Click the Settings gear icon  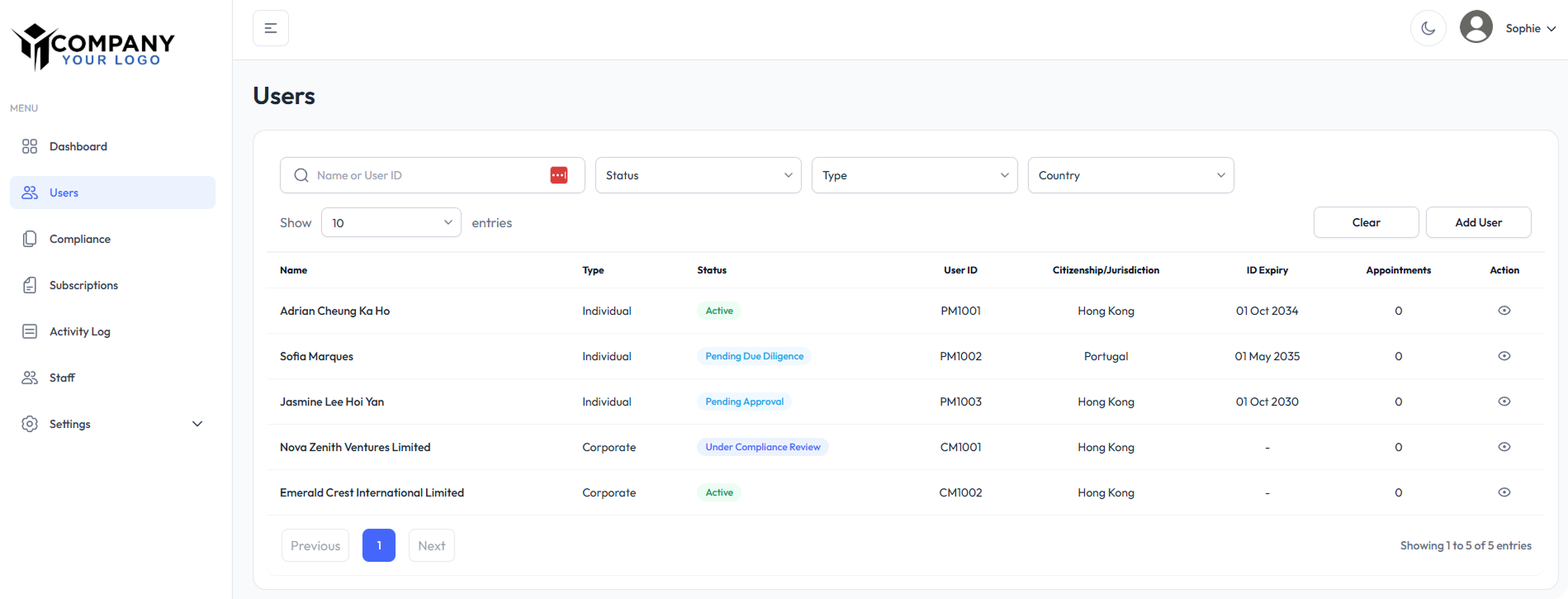[x=30, y=424]
